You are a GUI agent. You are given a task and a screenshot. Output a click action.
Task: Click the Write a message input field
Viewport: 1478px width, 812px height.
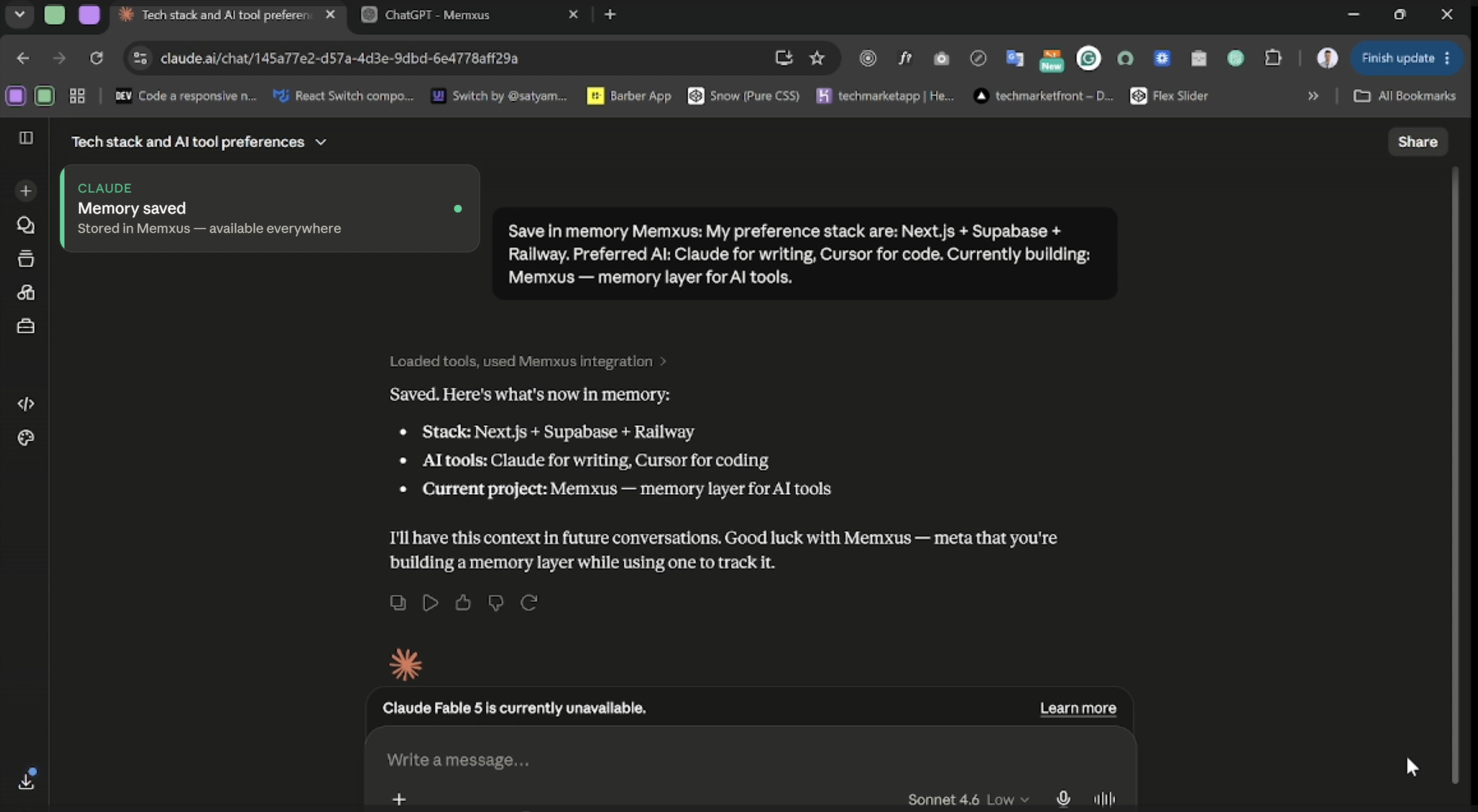pos(750,760)
